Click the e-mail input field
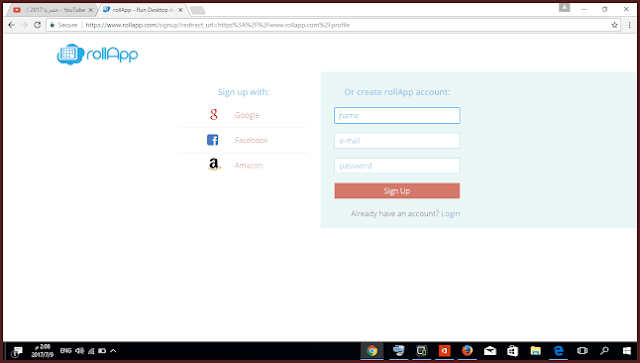 click(x=397, y=140)
